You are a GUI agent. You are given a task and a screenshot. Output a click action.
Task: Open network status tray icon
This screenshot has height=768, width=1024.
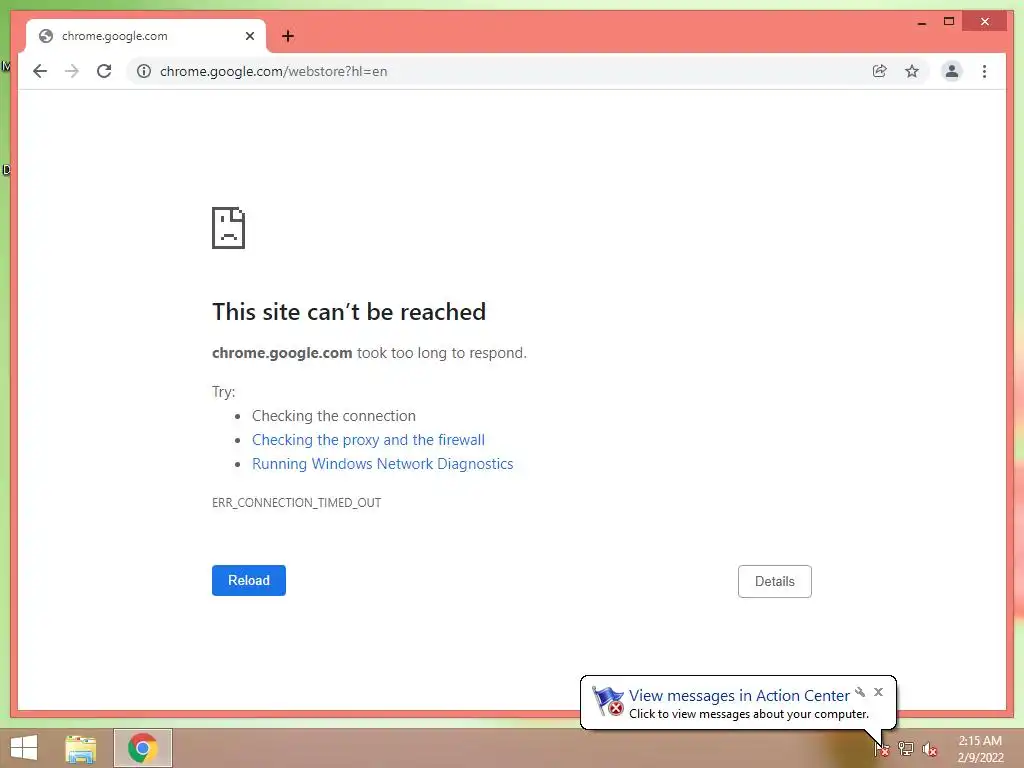[906, 749]
